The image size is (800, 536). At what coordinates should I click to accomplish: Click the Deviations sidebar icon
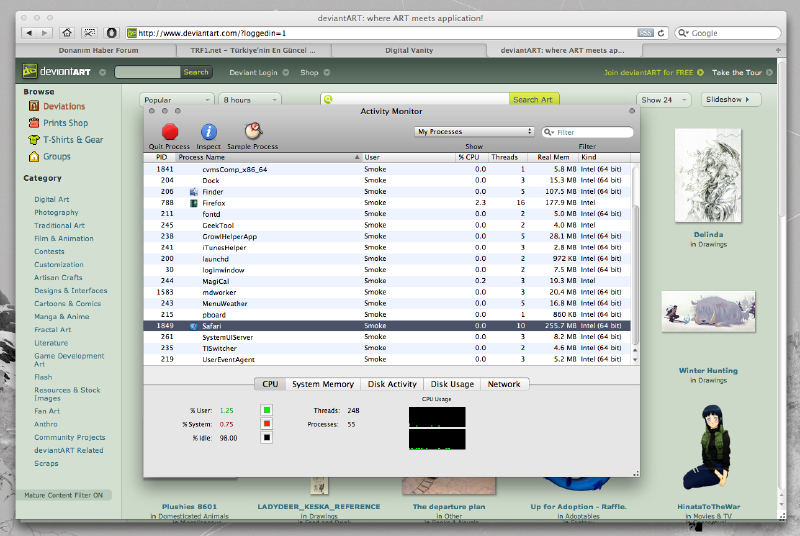click(34, 106)
